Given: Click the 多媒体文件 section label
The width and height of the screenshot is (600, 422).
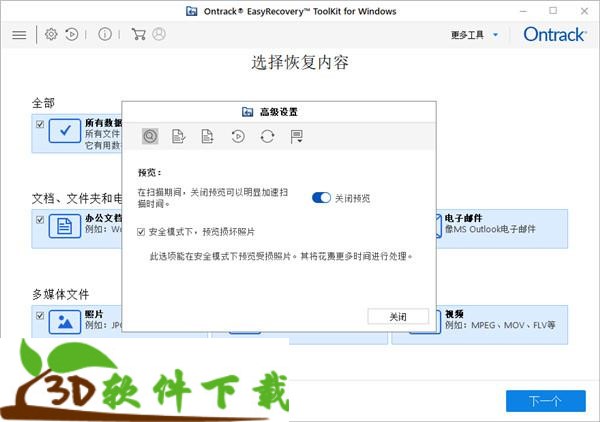Looking at the screenshot, I should [60, 294].
